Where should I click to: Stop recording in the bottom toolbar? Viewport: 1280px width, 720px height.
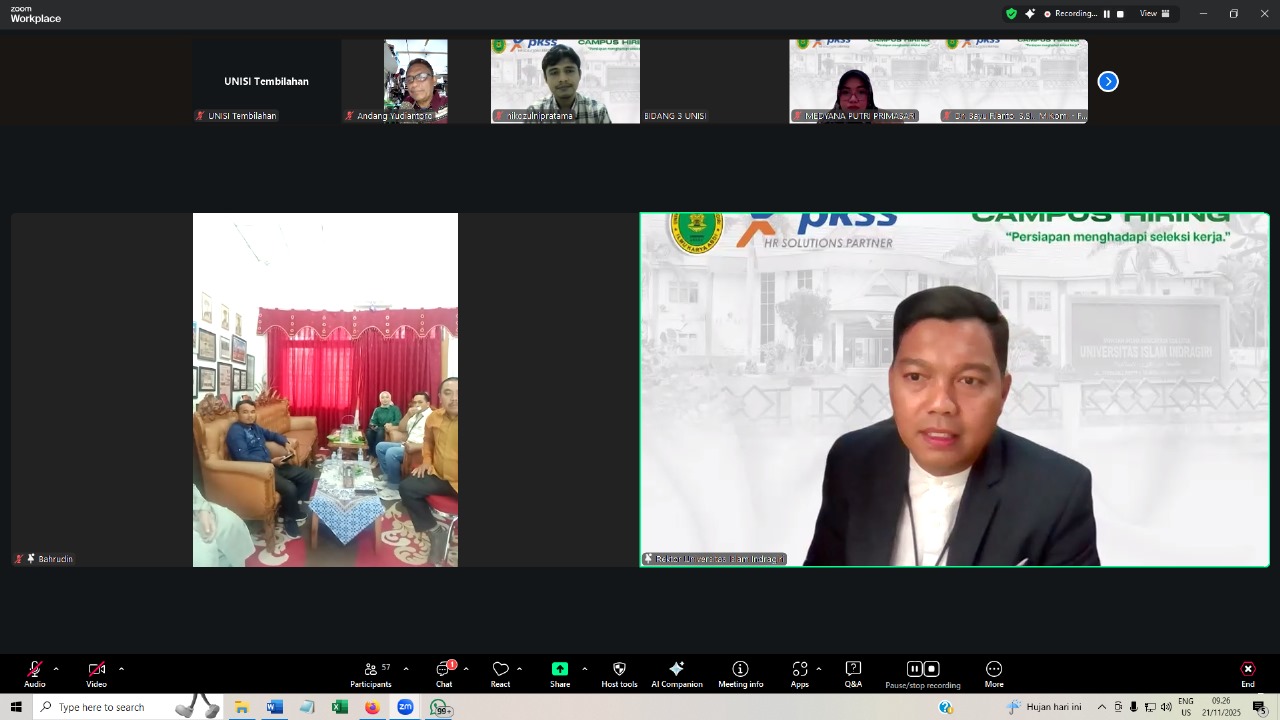click(x=932, y=669)
